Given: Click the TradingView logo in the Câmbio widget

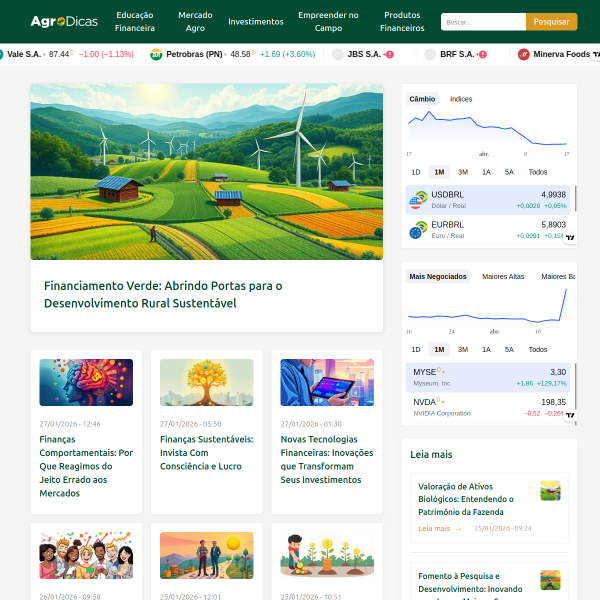Looking at the screenshot, I should point(570,238).
